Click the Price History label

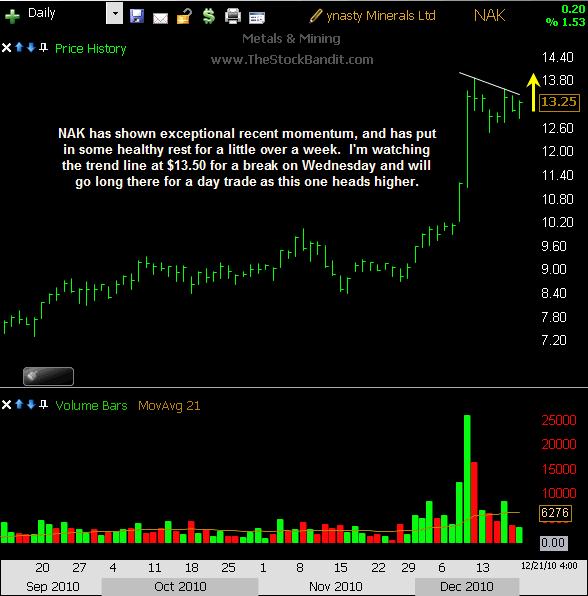[x=90, y=49]
